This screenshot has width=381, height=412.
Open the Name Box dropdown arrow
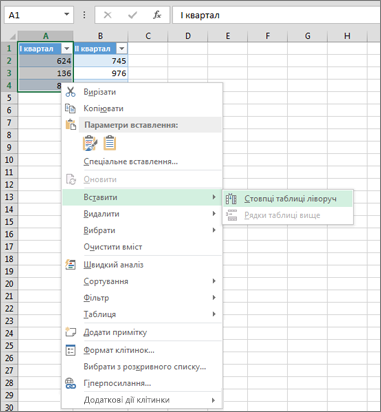[67, 15]
